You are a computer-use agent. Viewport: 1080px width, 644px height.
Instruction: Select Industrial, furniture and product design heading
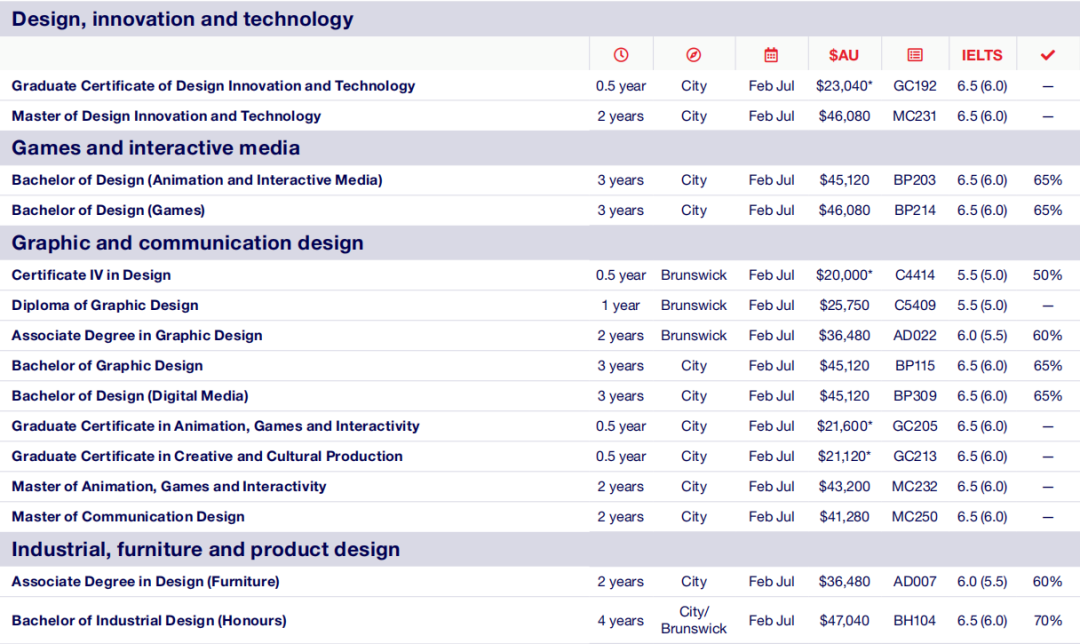tap(205, 549)
